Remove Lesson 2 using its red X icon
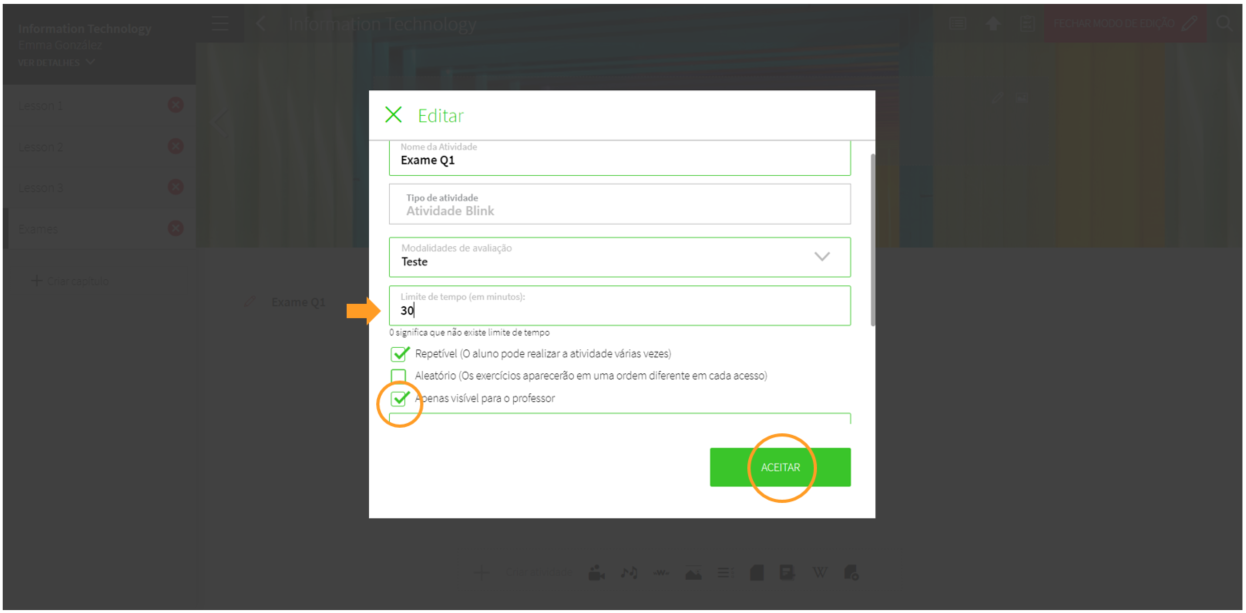Screen dimensions: 1246x613 pyautogui.click(x=176, y=146)
